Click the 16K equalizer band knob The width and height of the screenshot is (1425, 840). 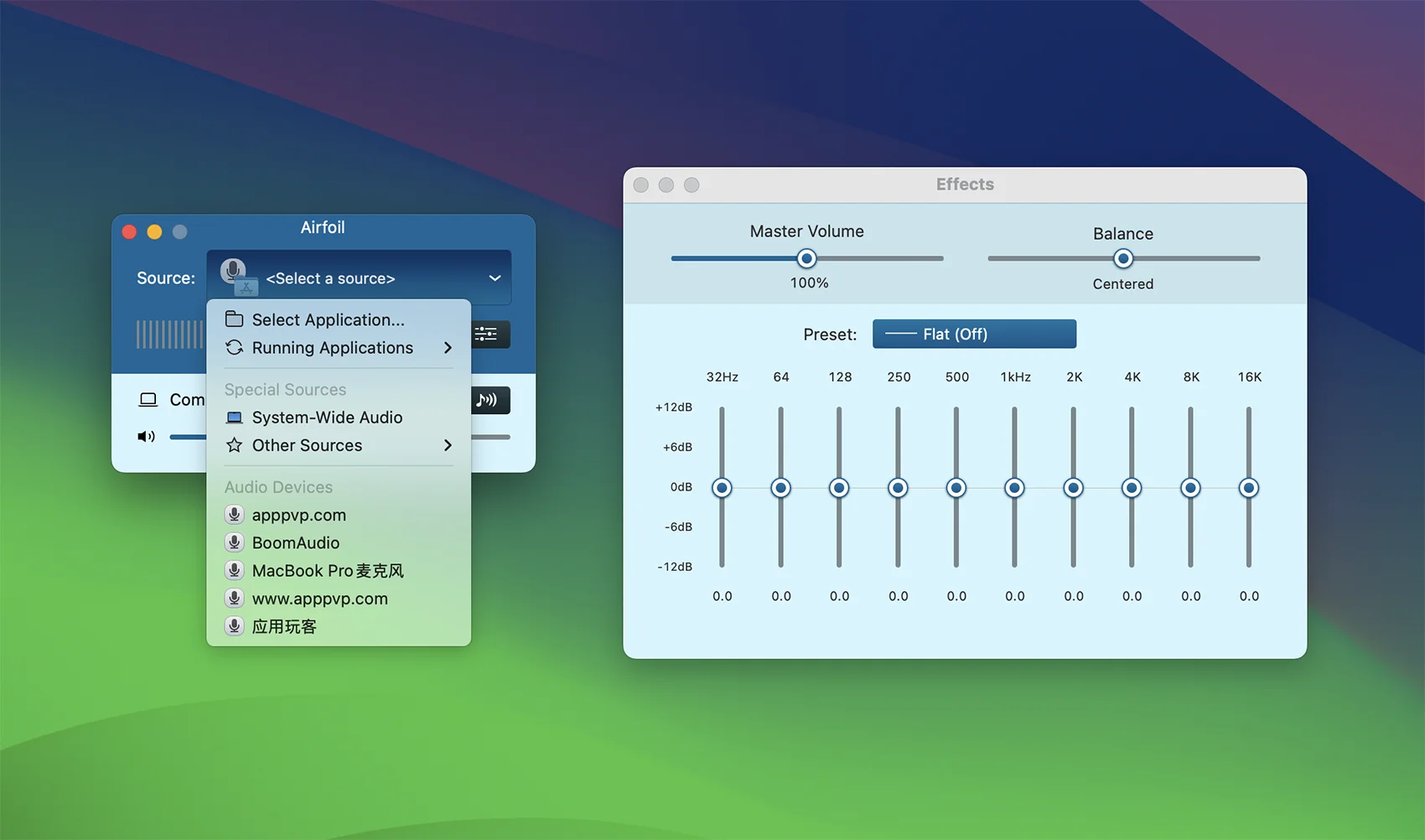(x=1249, y=488)
